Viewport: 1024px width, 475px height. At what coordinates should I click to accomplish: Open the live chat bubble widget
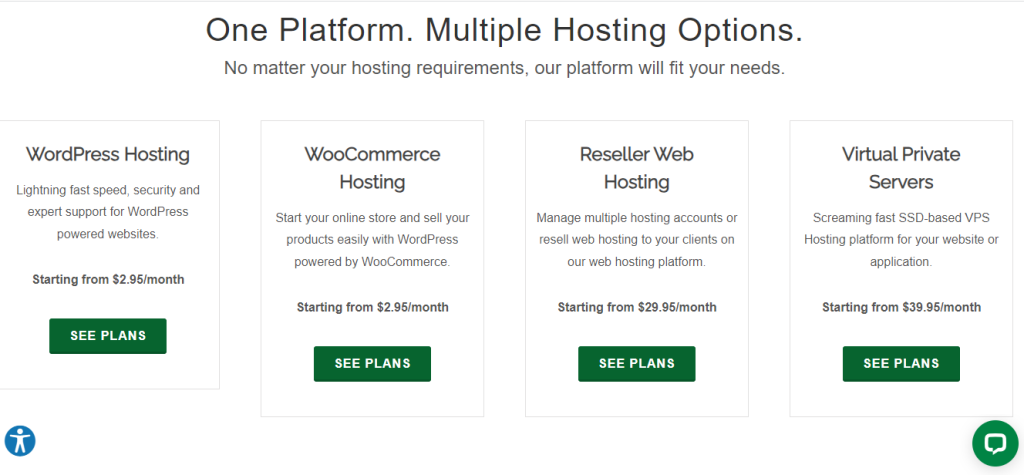[995, 443]
